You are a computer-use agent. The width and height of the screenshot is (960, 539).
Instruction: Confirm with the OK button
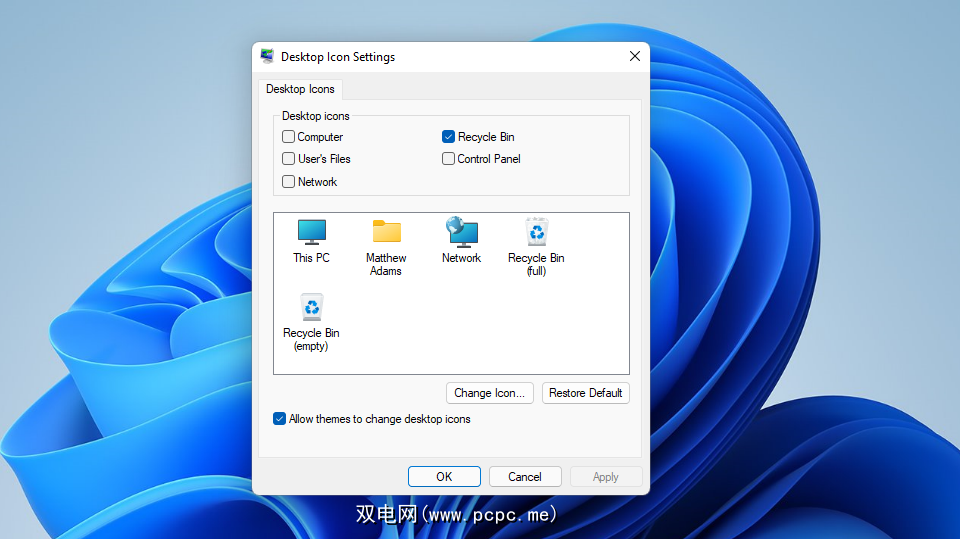pyautogui.click(x=444, y=477)
